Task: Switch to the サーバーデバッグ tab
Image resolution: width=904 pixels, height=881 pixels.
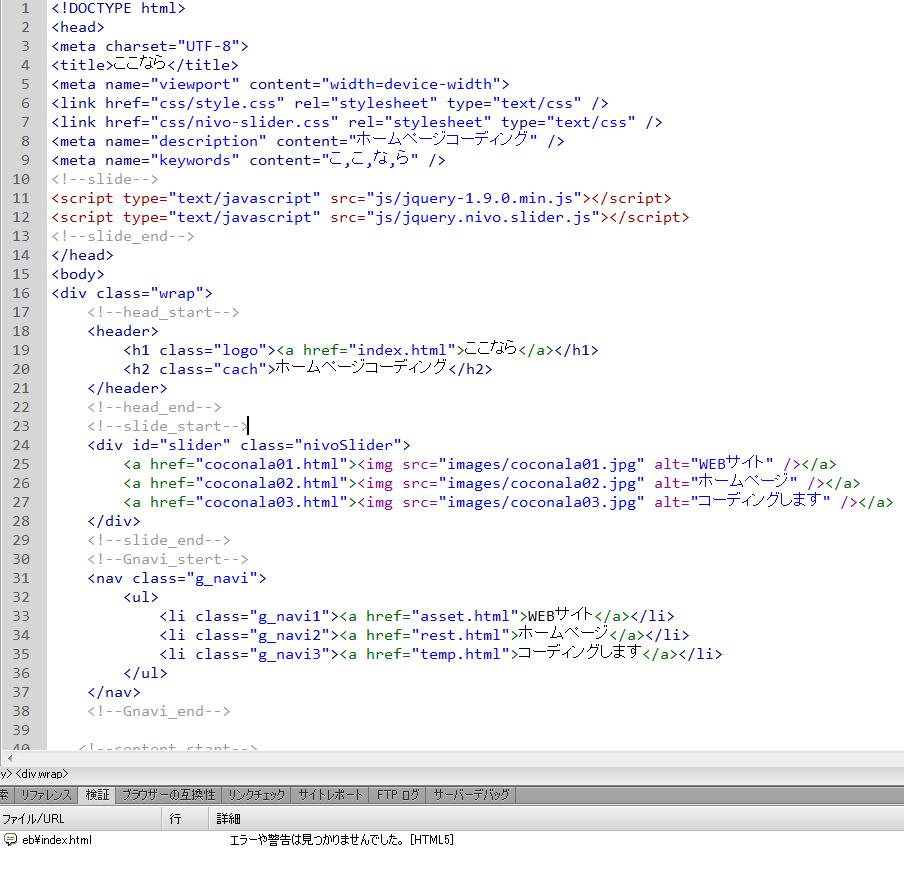Action: click(471, 795)
